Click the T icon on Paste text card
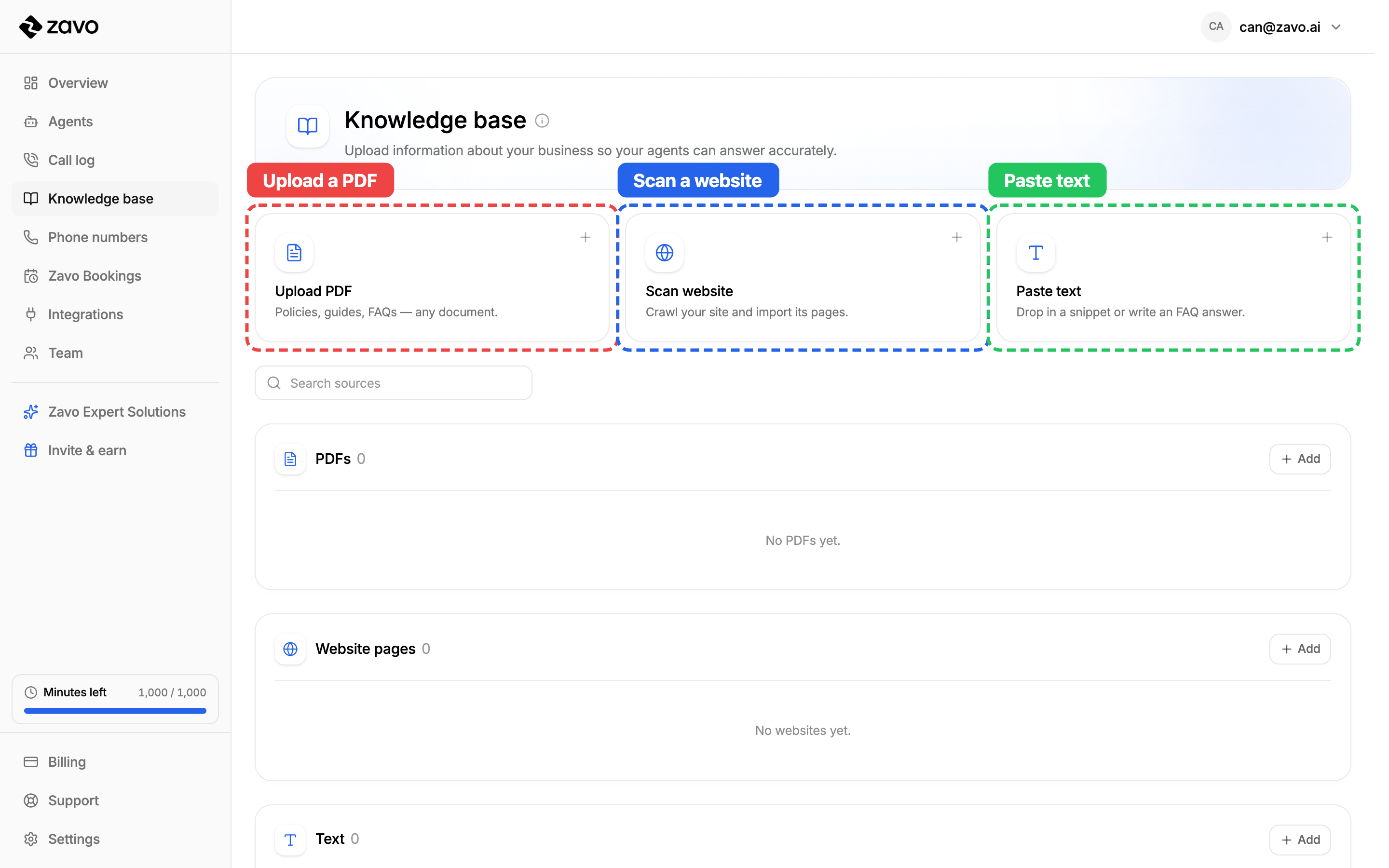 pos(1035,253)
